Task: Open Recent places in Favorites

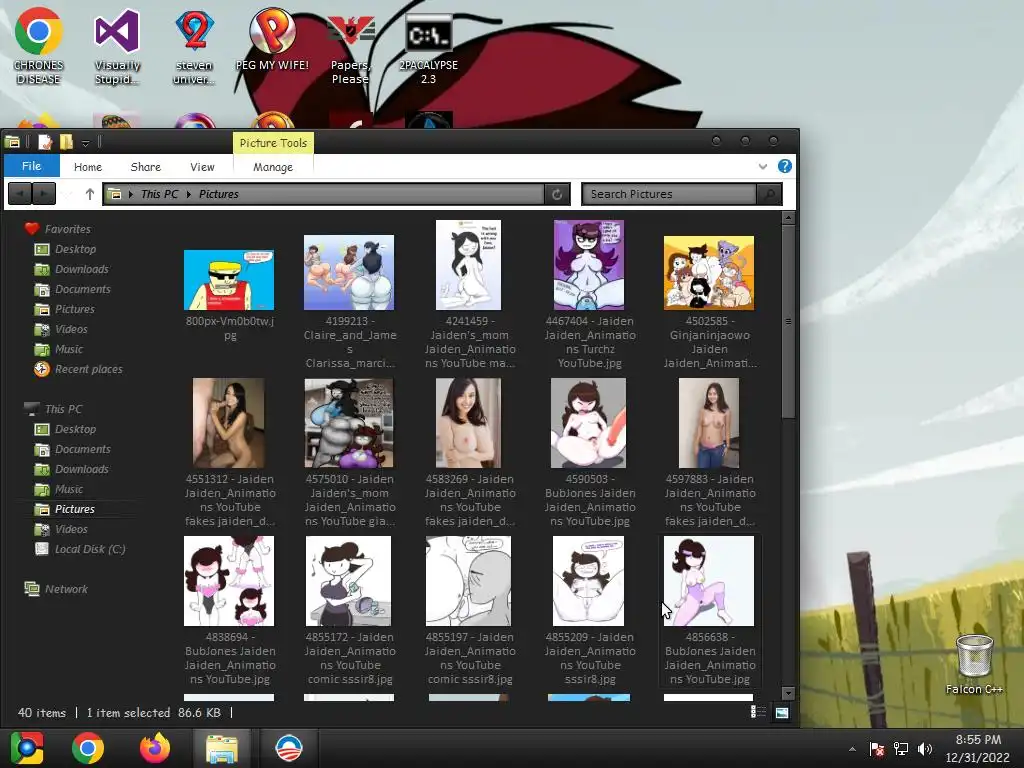Action: pos(88,369)
